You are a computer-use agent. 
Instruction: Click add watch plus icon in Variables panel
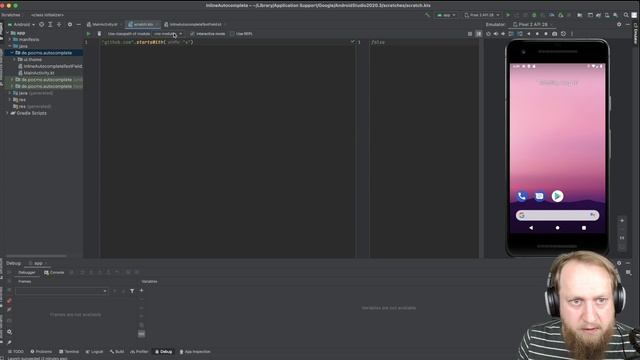click(x=142, y=291)
